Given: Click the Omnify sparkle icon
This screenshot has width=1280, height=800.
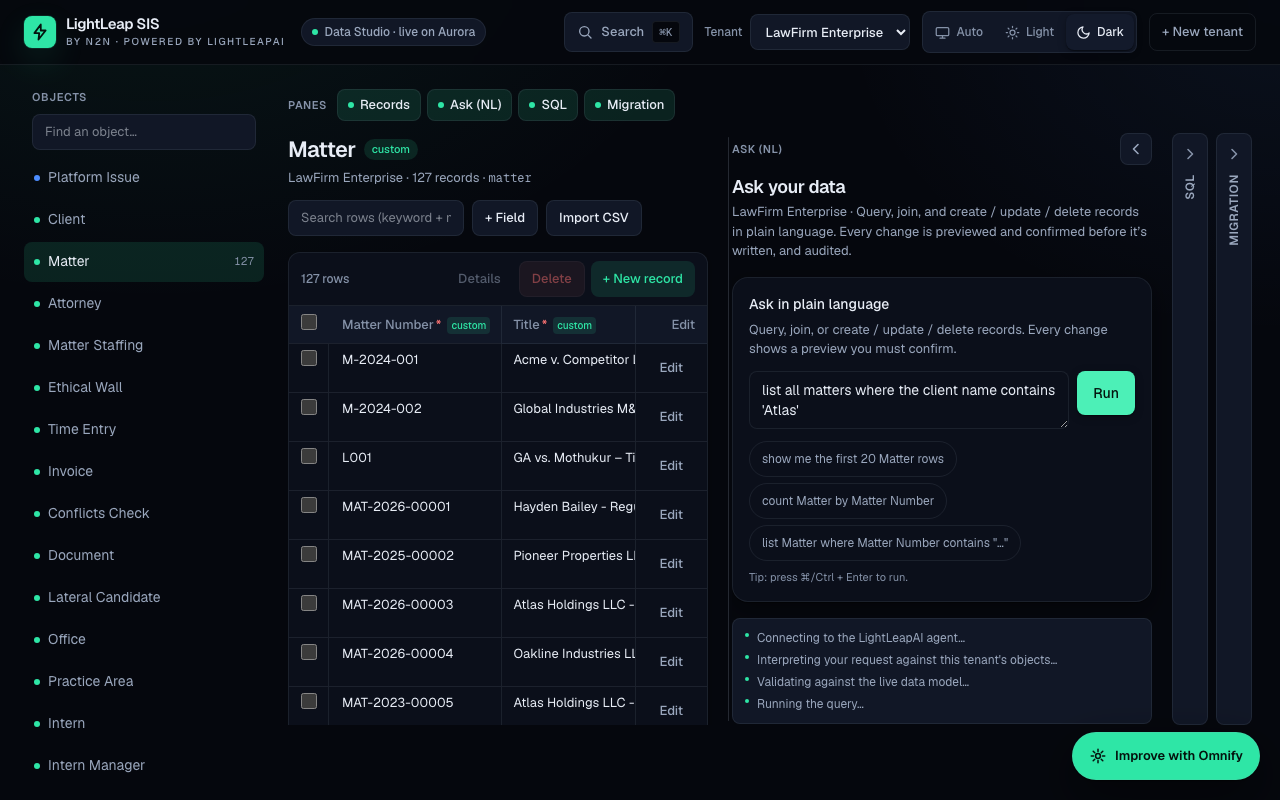Looking at the screenshot, I should (x=1098, y=756).
